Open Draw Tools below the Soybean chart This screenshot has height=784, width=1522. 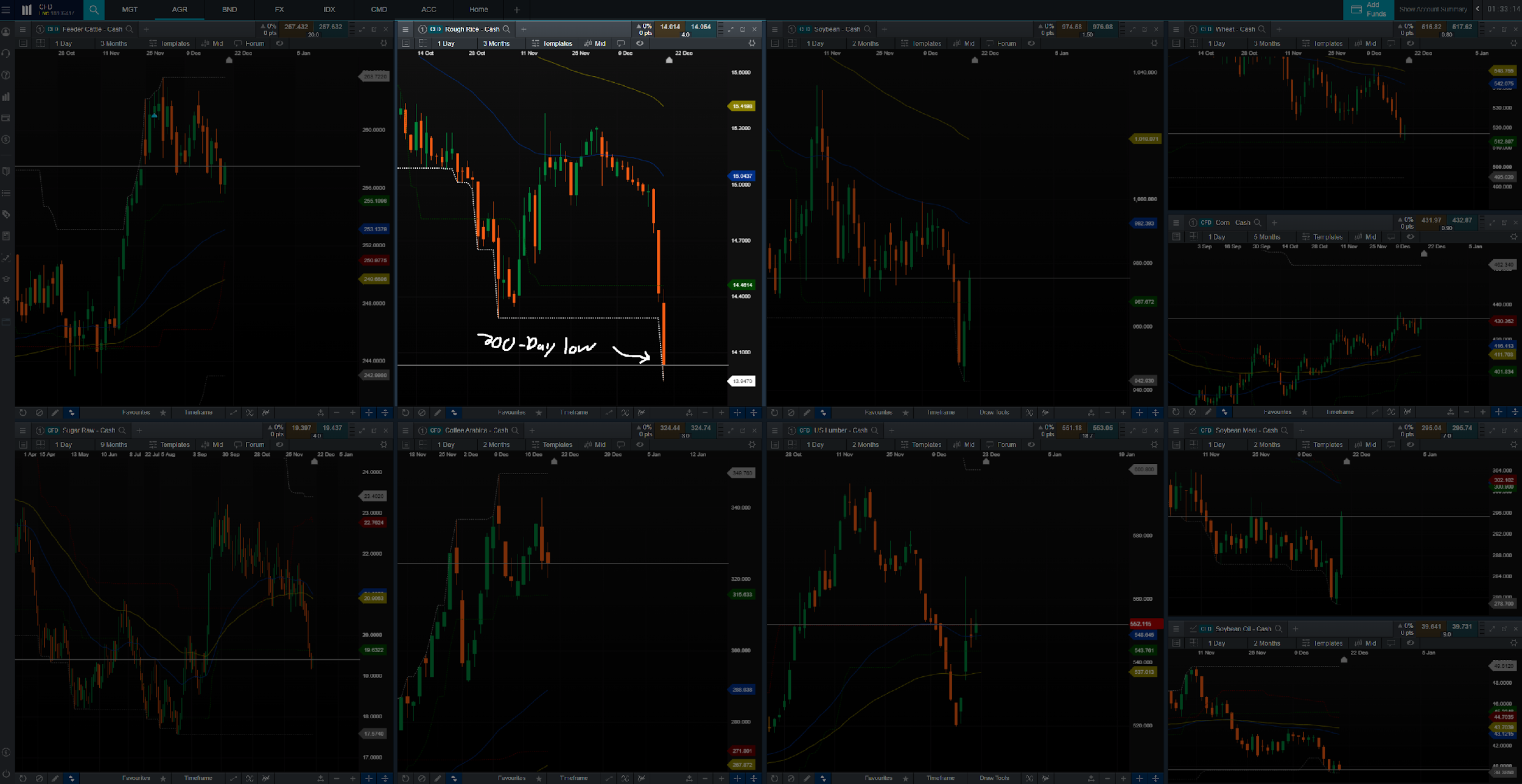[994, 413]
